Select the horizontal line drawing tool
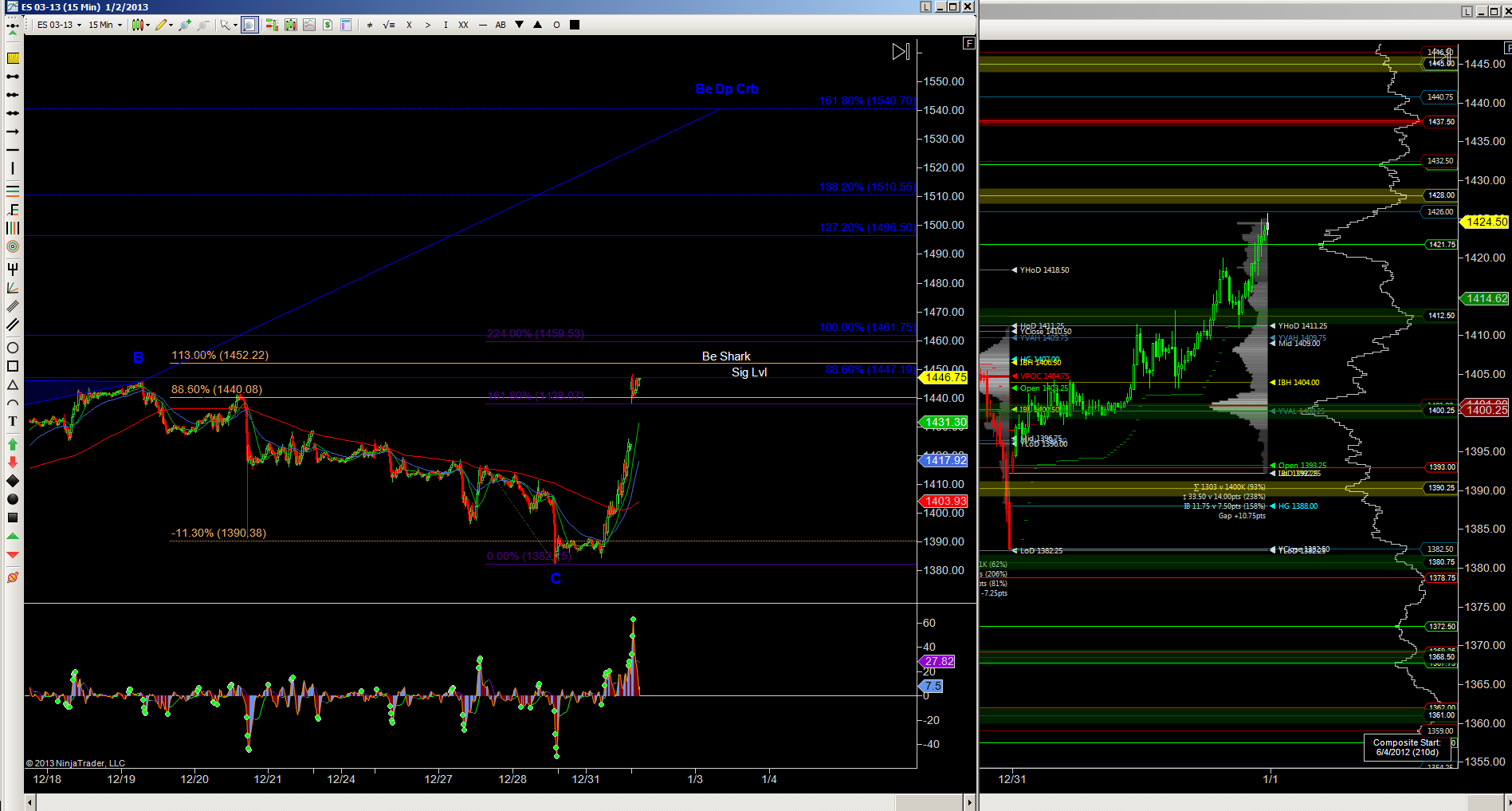 pyautogui.click(x=13, y=150)
